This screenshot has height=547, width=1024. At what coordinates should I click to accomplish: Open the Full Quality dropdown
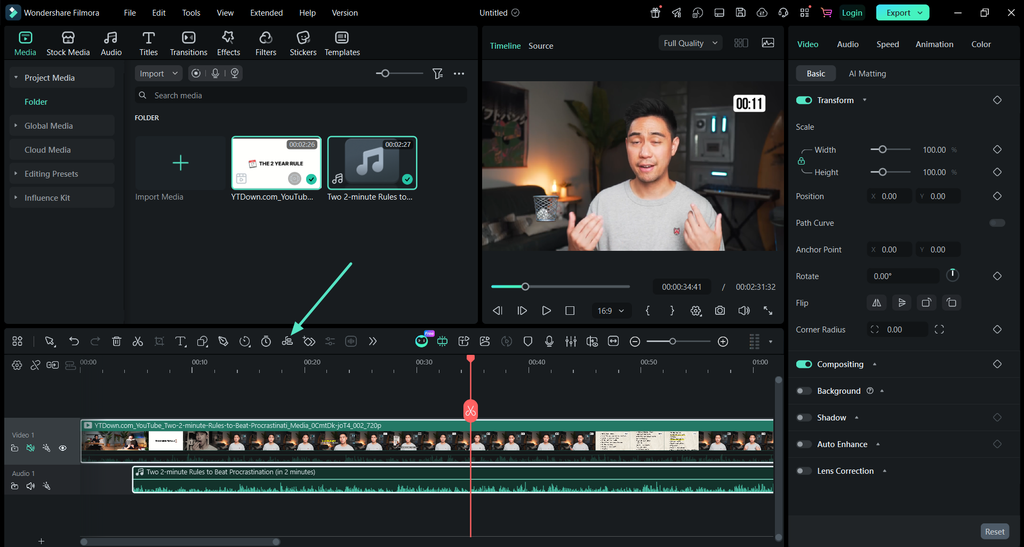pyautogui.click(x=690, y=43)
